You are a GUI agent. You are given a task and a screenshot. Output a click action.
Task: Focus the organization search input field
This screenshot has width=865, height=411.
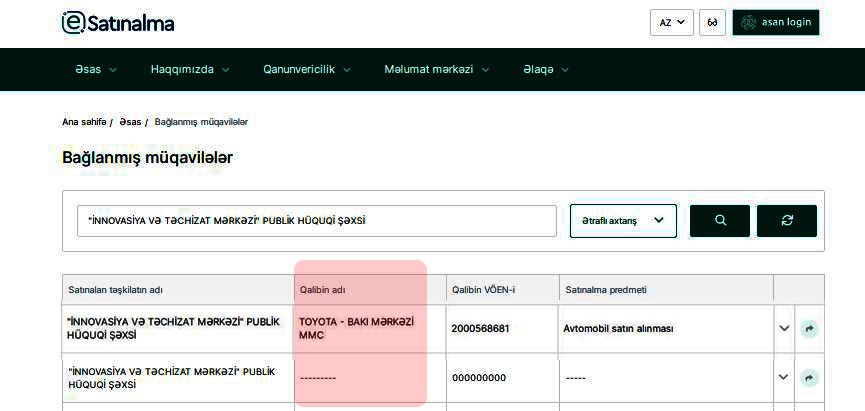pyautogui.click(x=317, y=221)
